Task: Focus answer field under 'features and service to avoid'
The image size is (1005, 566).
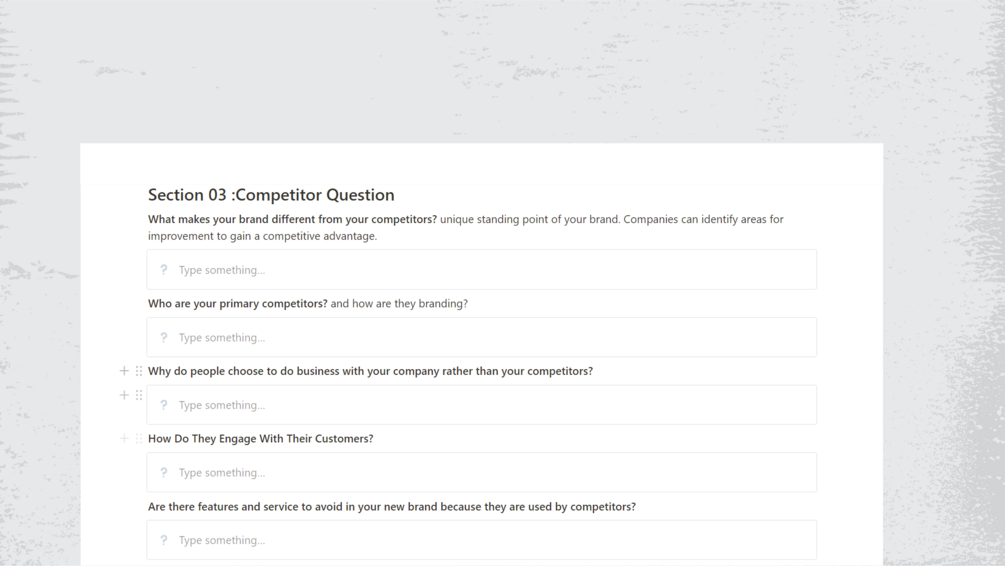Action: pyautogui.click(x=490, y=540)
